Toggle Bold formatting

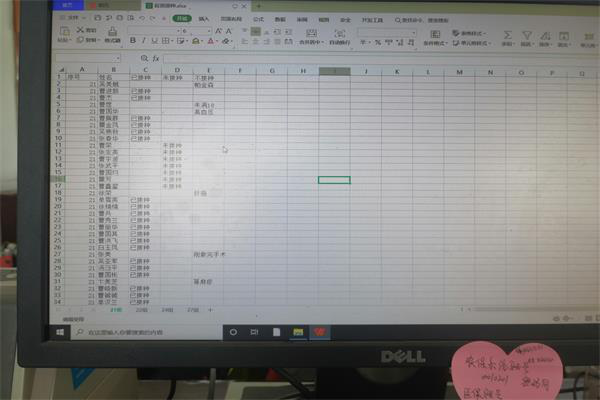click(x=131, y=42)
